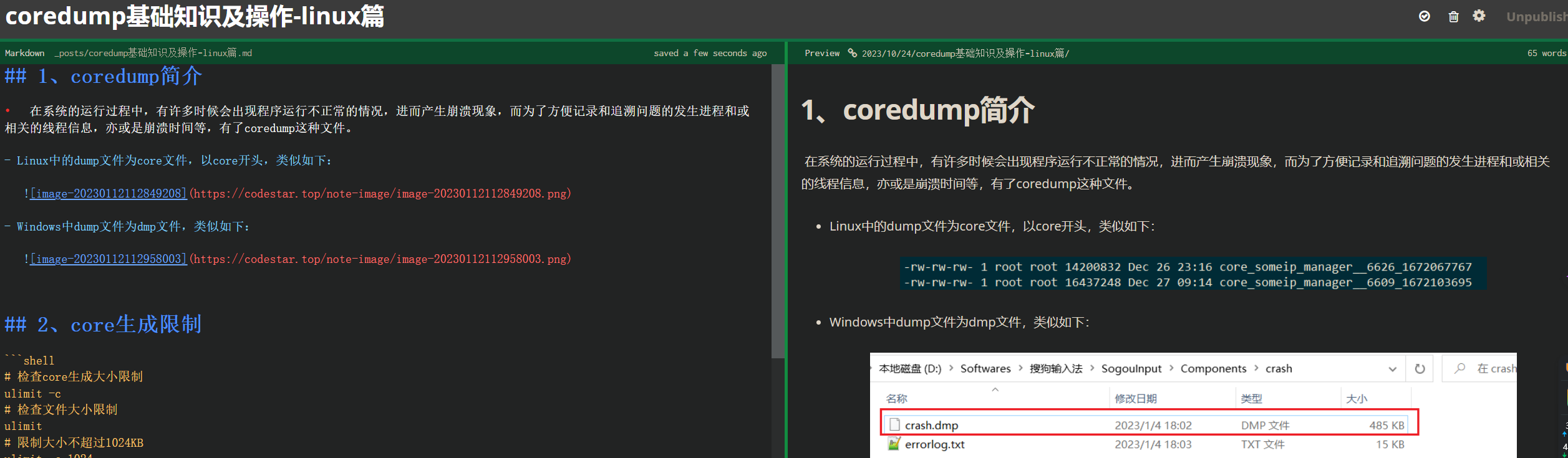Click the Preview label in the preview header
This screenshot has height=458, width=1568.
click(x=822, y=54)
